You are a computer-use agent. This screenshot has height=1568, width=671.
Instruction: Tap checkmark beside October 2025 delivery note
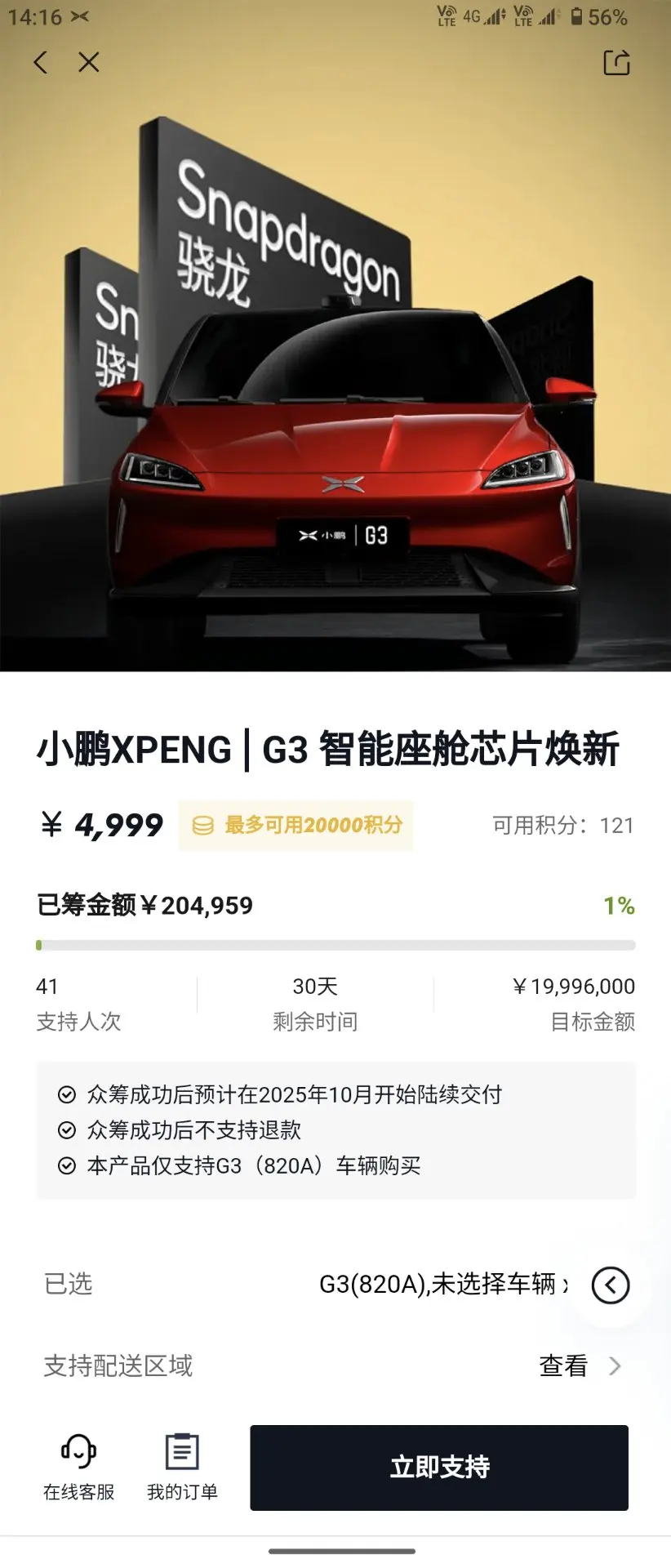(67, 1094)
